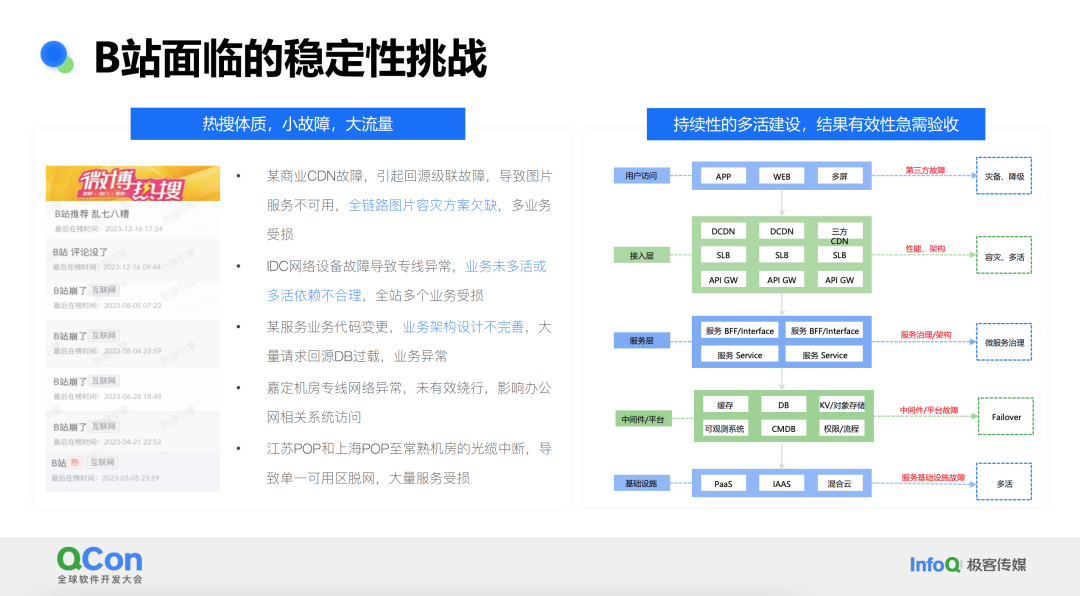1080x596 pixels.
Task: Click the 灾备、降级 dashed box
Action: tap(1004, 176)
